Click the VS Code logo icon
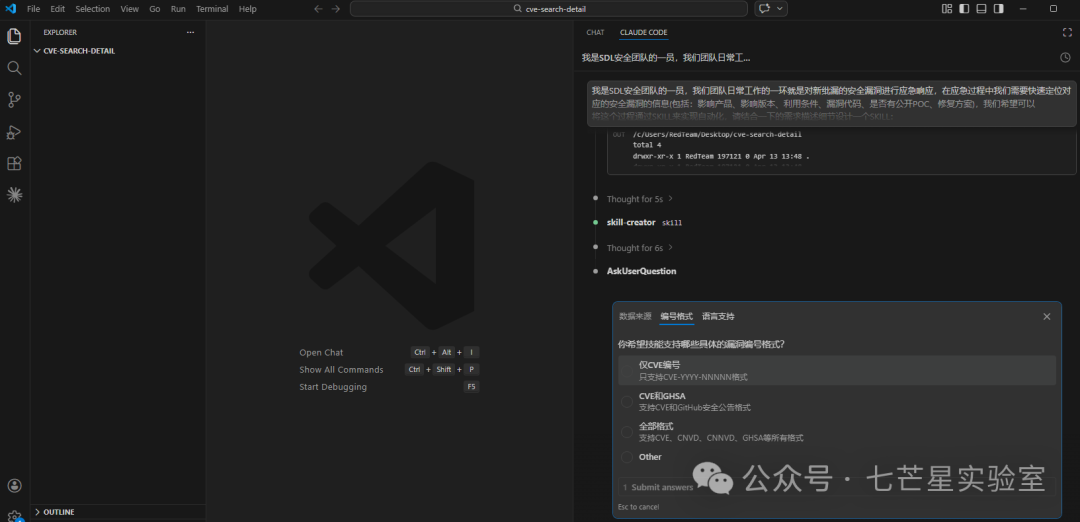This screenshot has height=522, width=1080. click(x=10, y=9)
